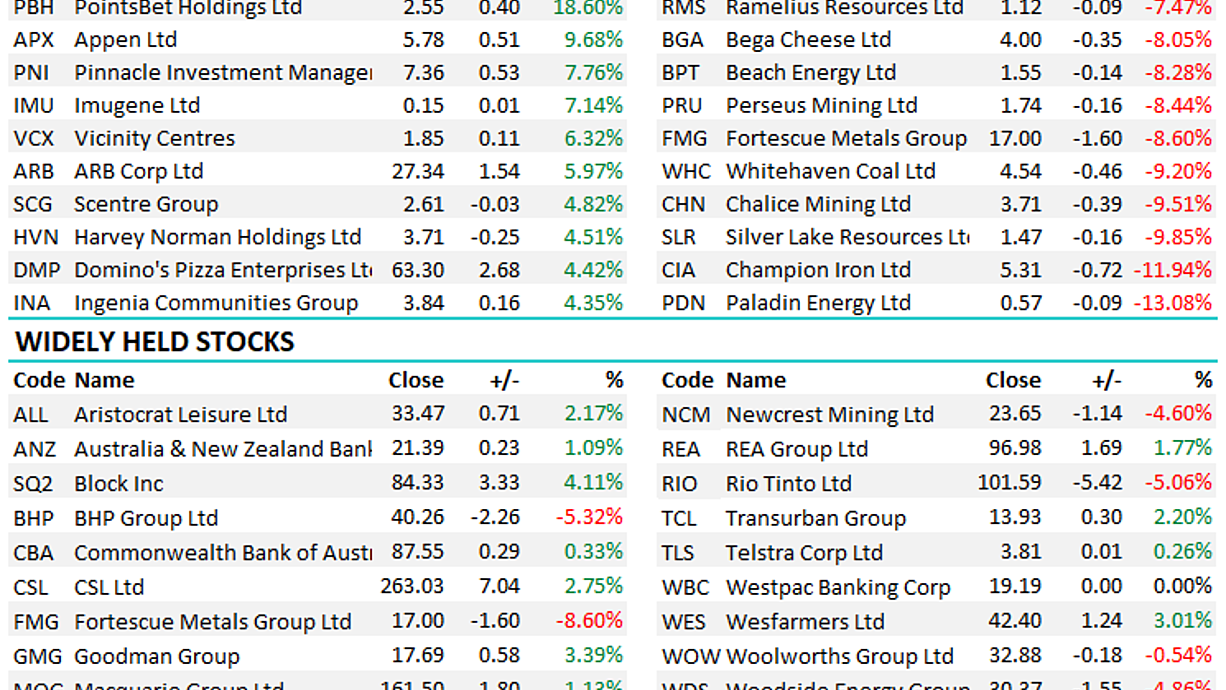1226x690 pixels.
Task: Click the Chalice Mining Ltd name
Action: pos(818,205)
